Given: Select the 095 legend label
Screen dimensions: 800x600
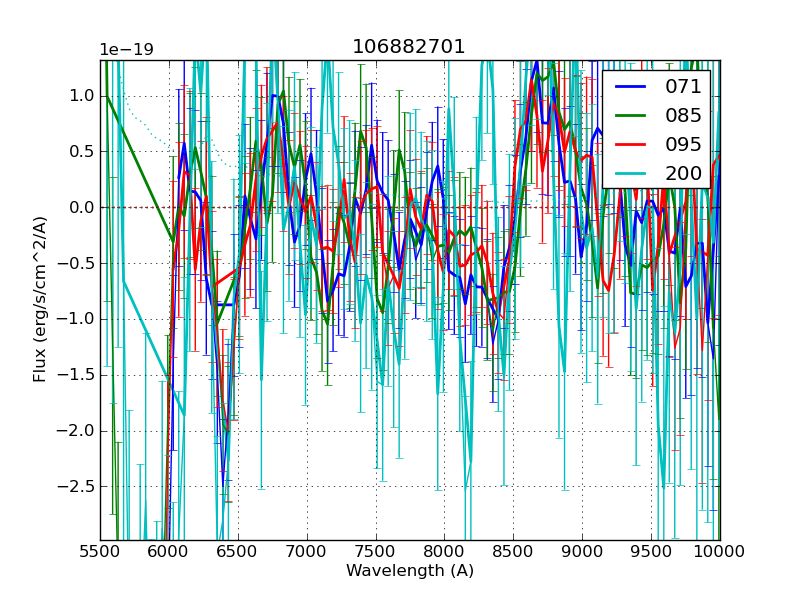Looking at the screenshot, I should click(683, 144).
